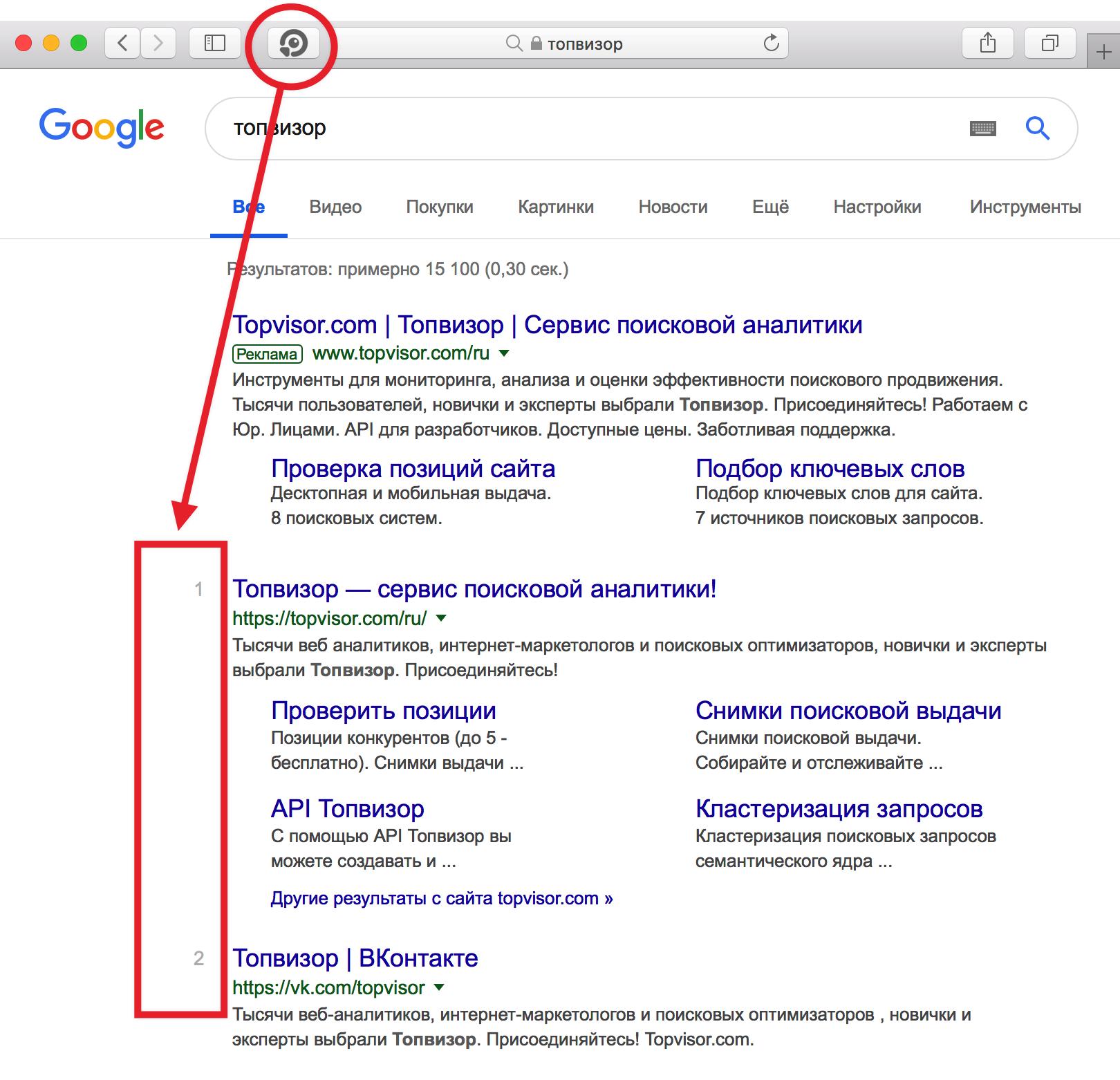
Task: Expand dropdown arrow next to https://vk.com/topvisor
Action: pyautogui.click(x=439, y=987)
